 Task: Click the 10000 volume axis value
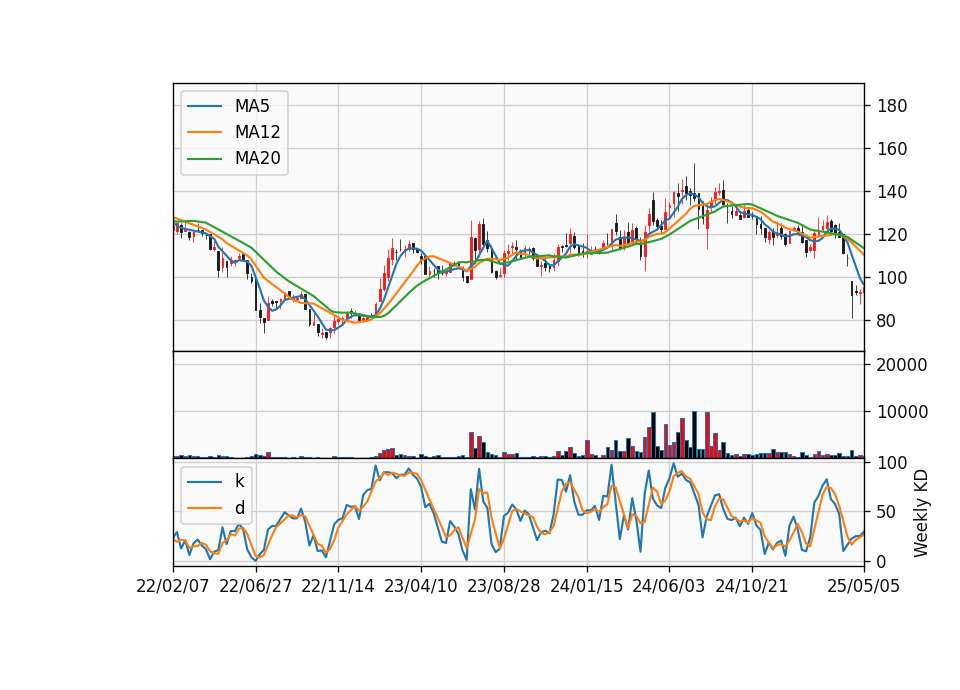tap(902, 412)
